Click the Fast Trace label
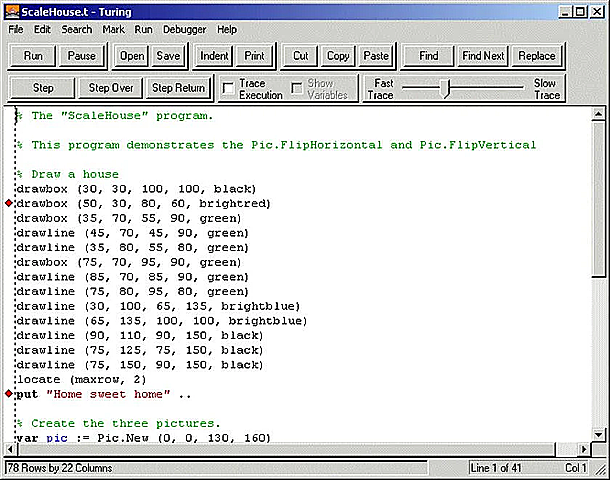610x480 pixels. (381, 89)
